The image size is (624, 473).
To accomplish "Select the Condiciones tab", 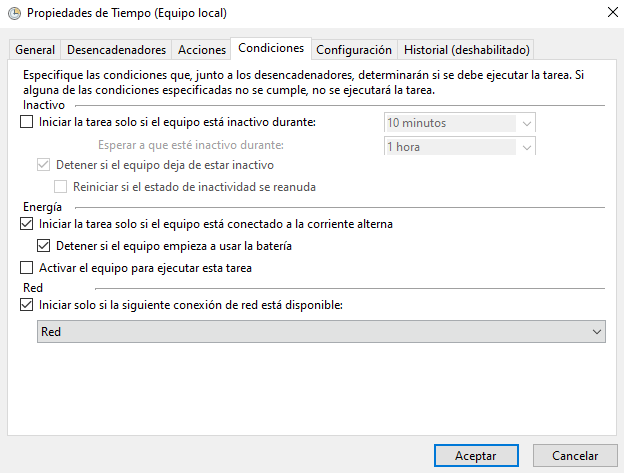I will coord(271,48).
